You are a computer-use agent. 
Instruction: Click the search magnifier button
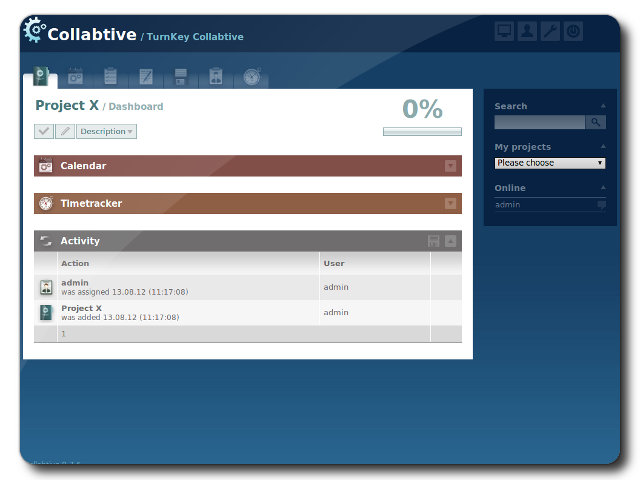(596, 122)
